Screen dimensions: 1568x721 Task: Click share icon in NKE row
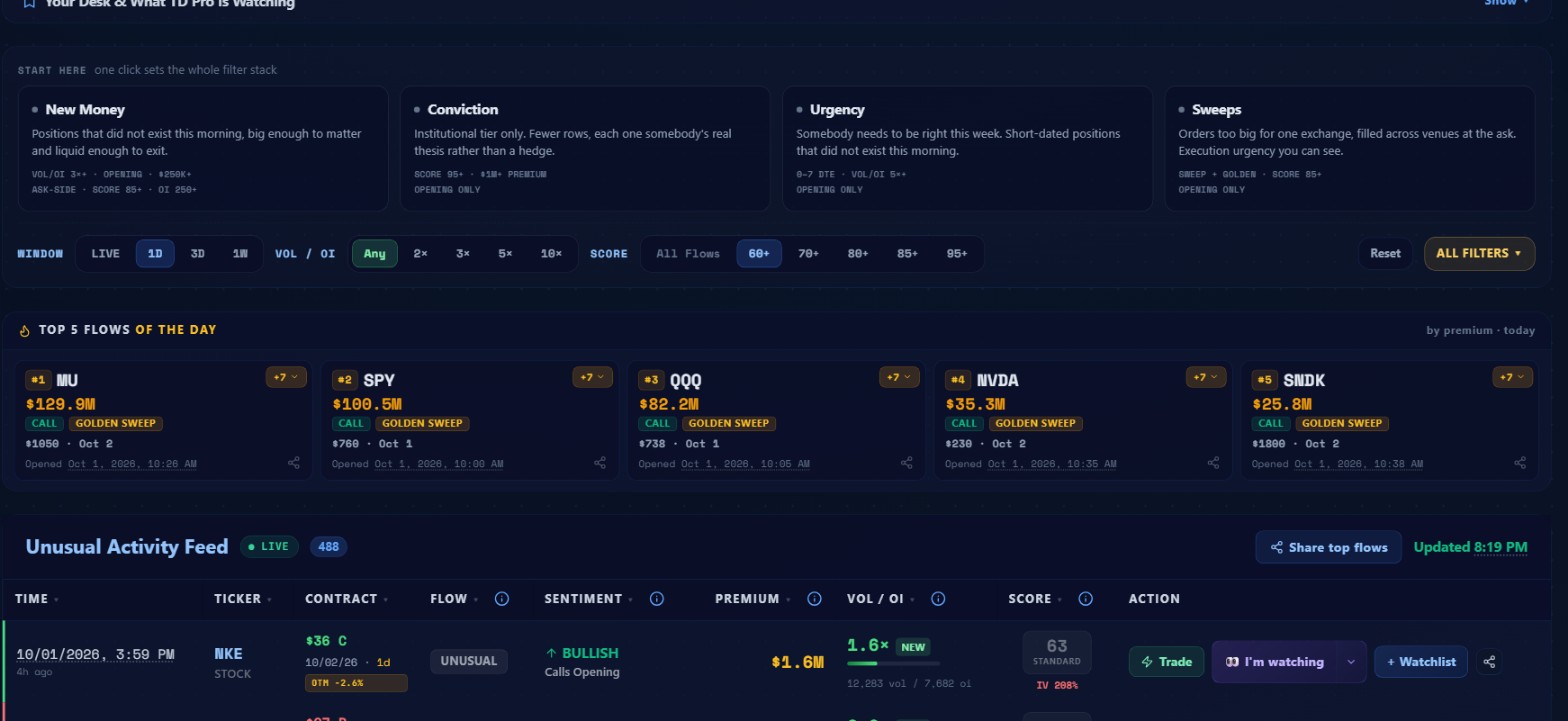click(1489, 662)
